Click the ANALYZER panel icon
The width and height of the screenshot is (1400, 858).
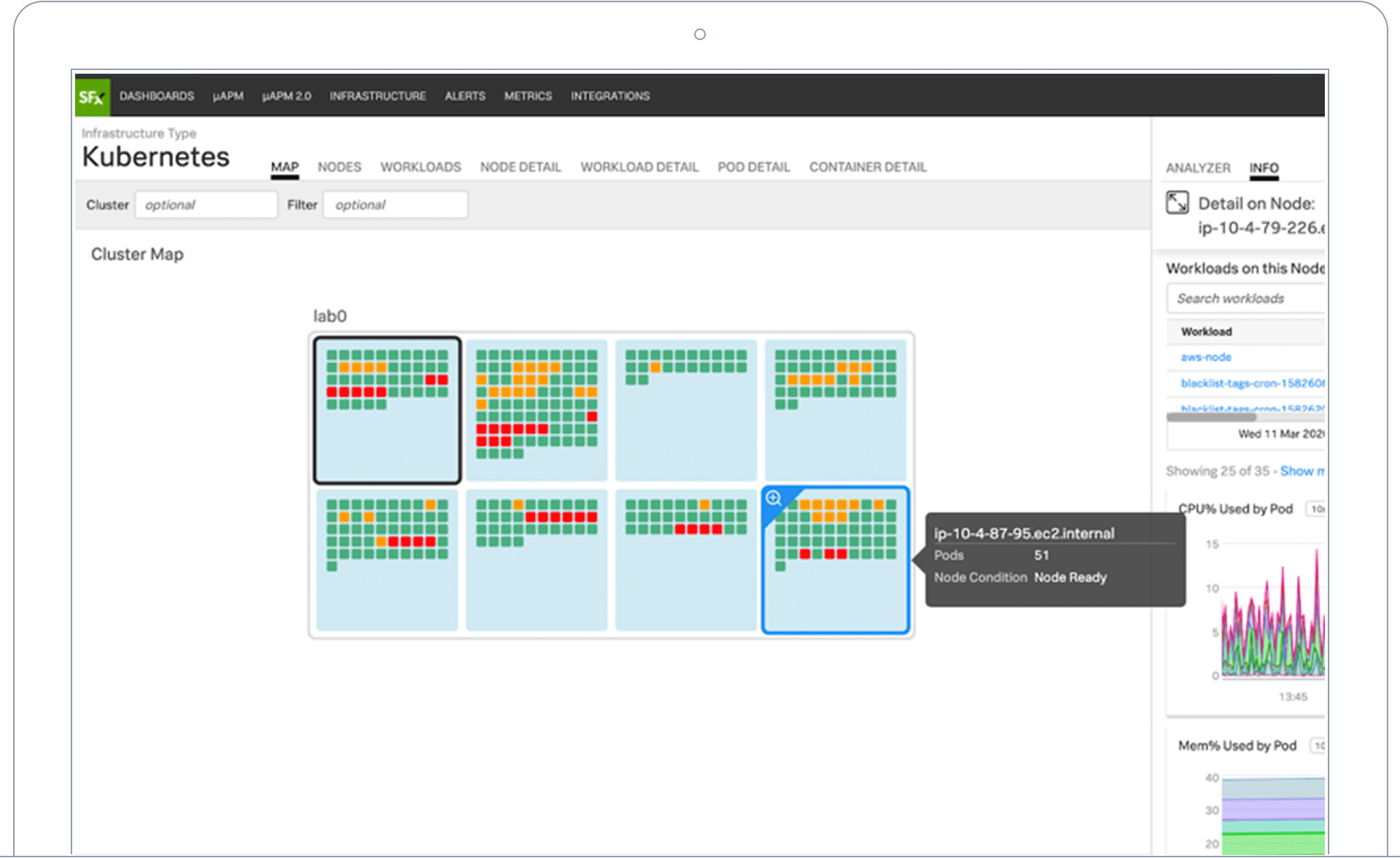point(1199,166)
